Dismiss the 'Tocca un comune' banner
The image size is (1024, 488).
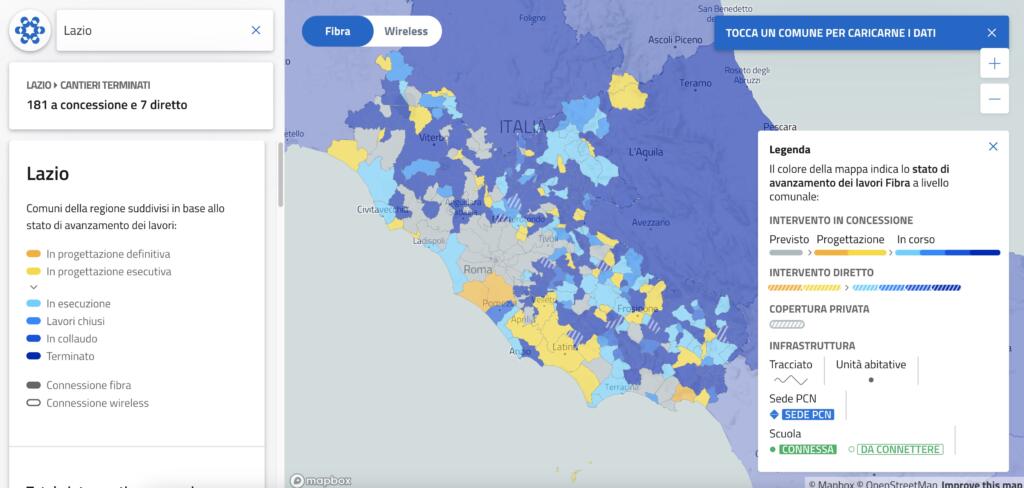coord(991,33)
